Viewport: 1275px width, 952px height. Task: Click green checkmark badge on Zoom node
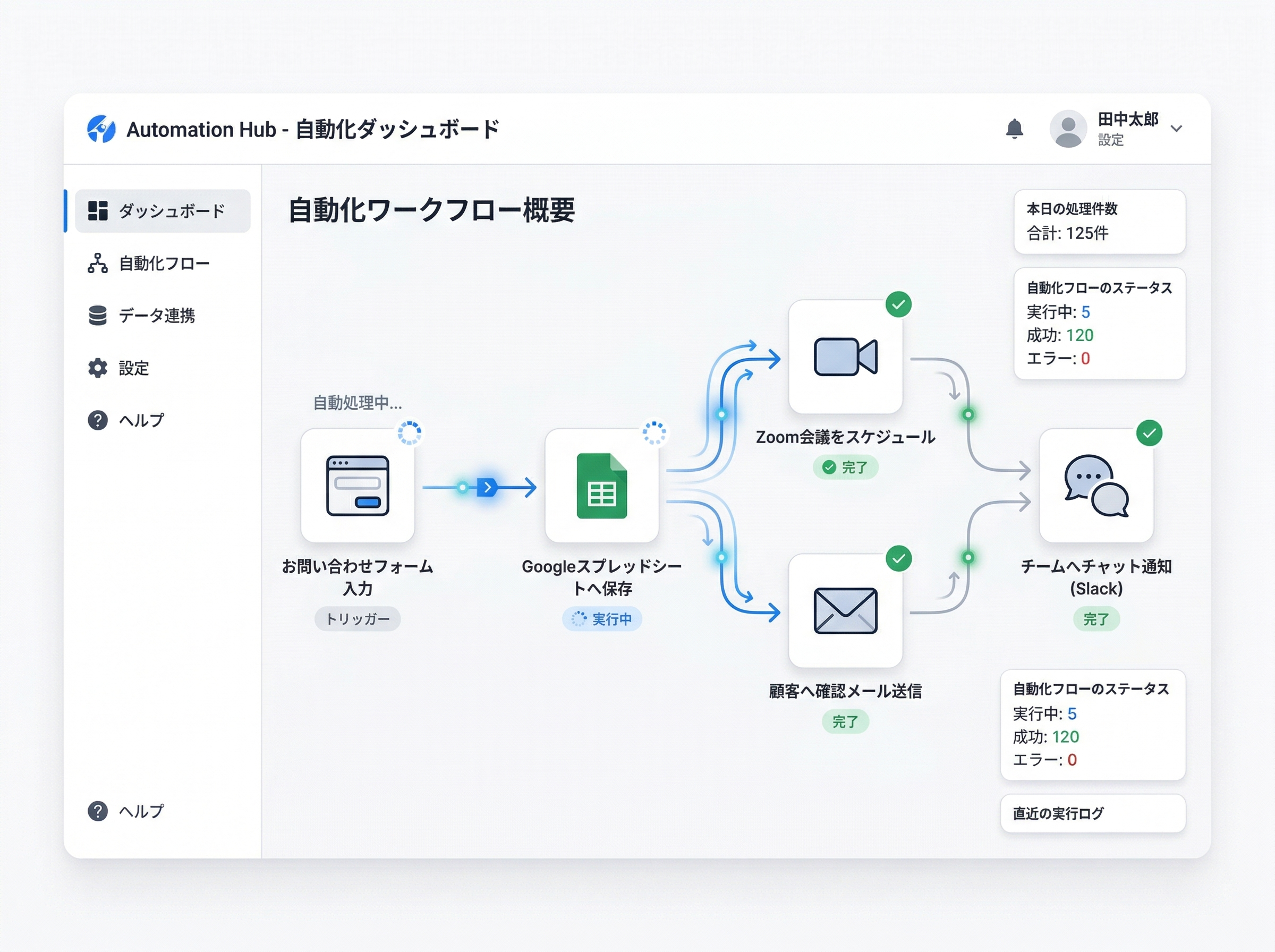(x=898, y=304)
